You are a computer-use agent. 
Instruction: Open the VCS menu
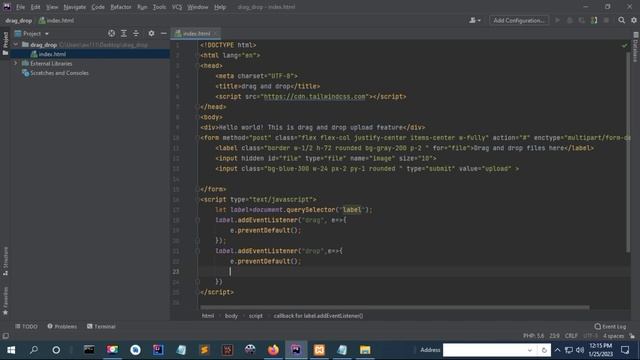(177, 7)
